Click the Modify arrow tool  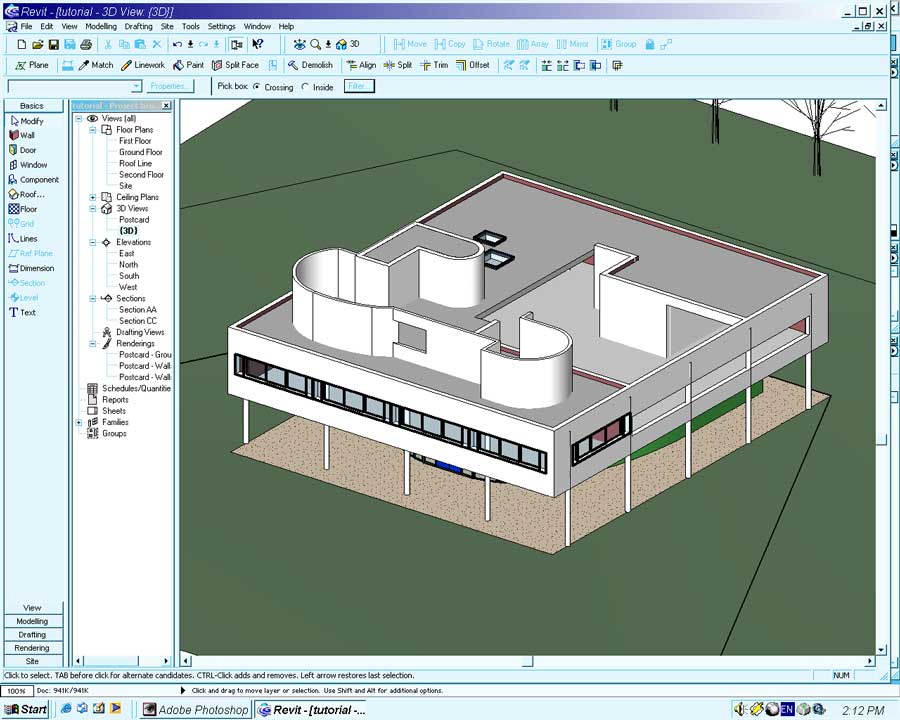[27, 121]
